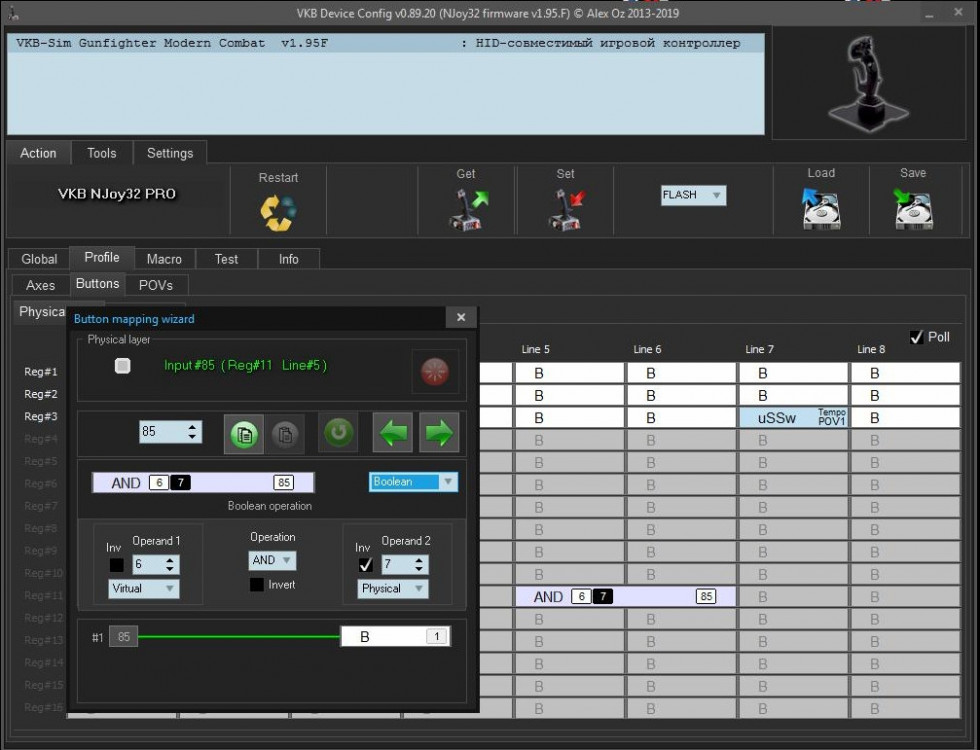This screenshot has width=980, height=750.
Task: Switch to the Macro tab
Action: click(x=164, y=259)
